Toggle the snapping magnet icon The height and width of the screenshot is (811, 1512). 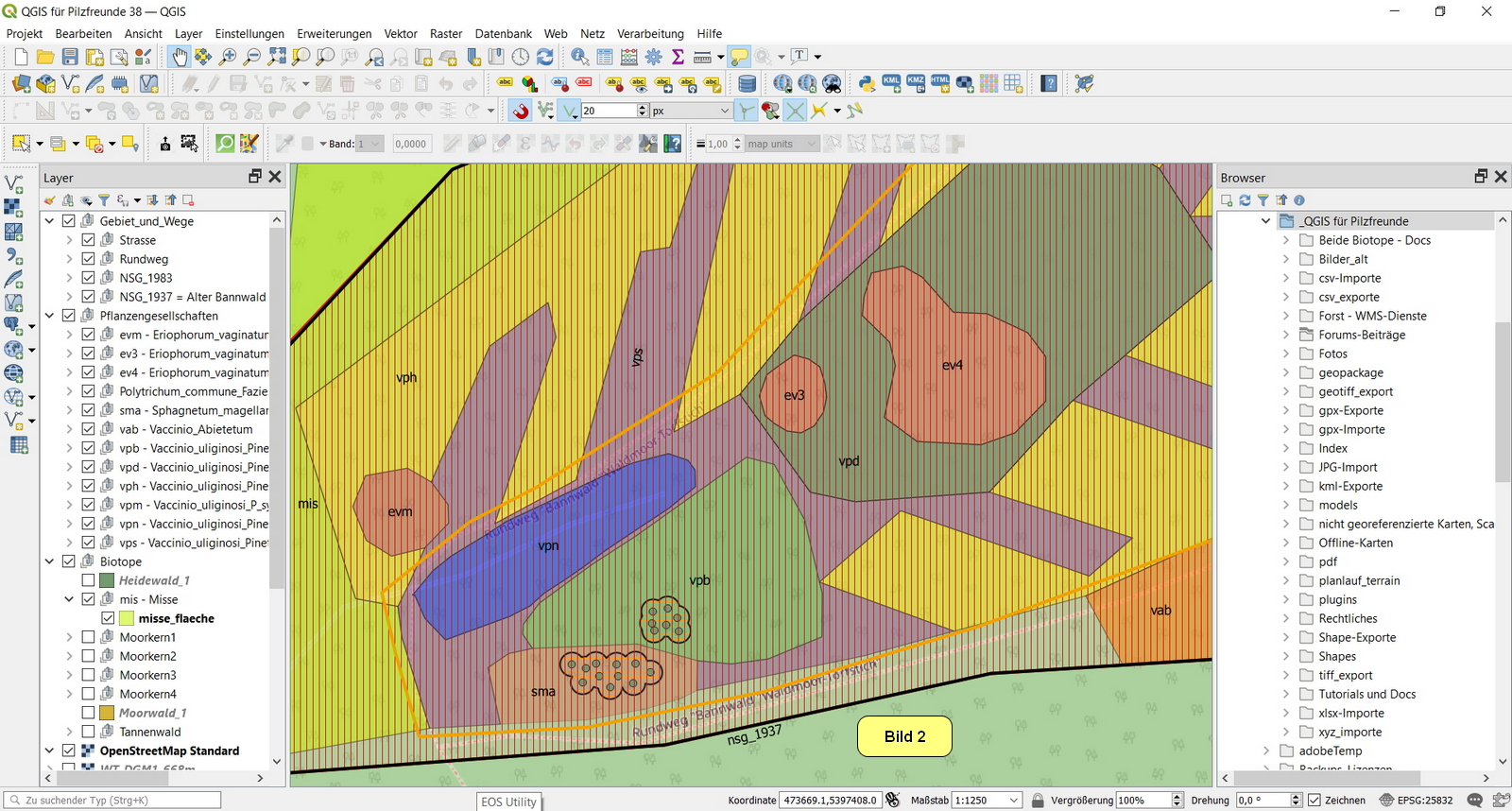(521, 111)
